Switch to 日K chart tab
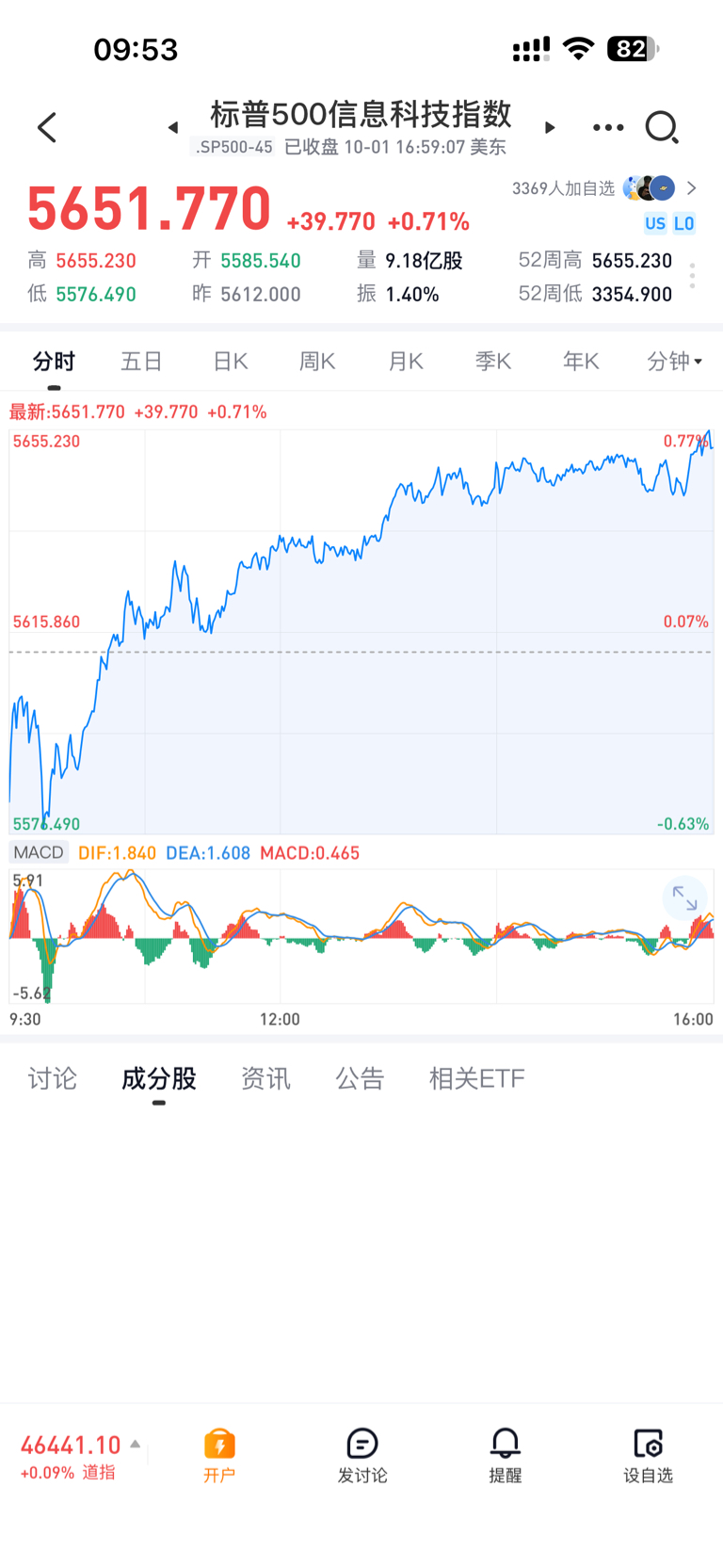 230,362
